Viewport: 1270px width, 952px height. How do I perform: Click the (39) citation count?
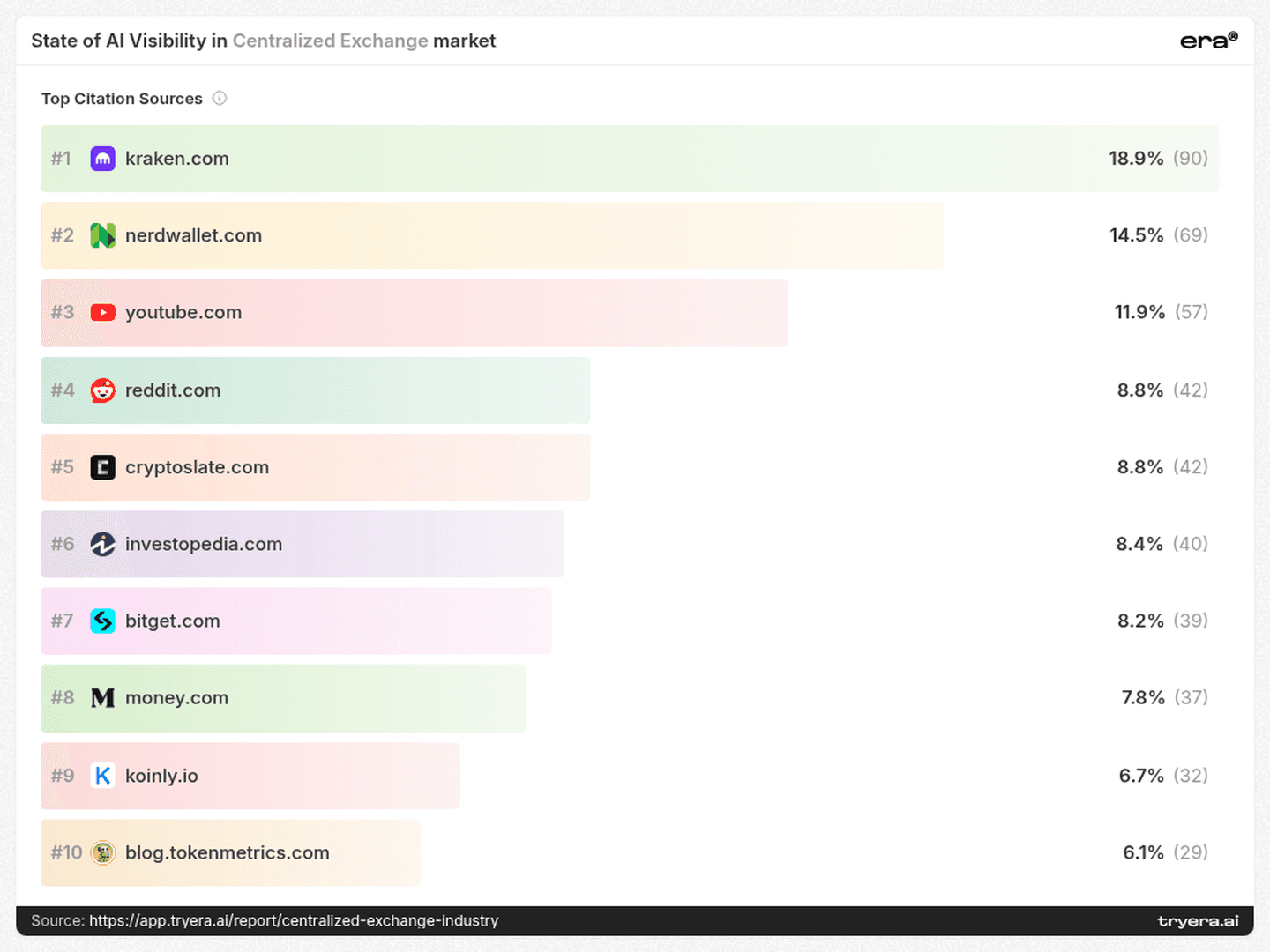click(x=1191, y=621)
